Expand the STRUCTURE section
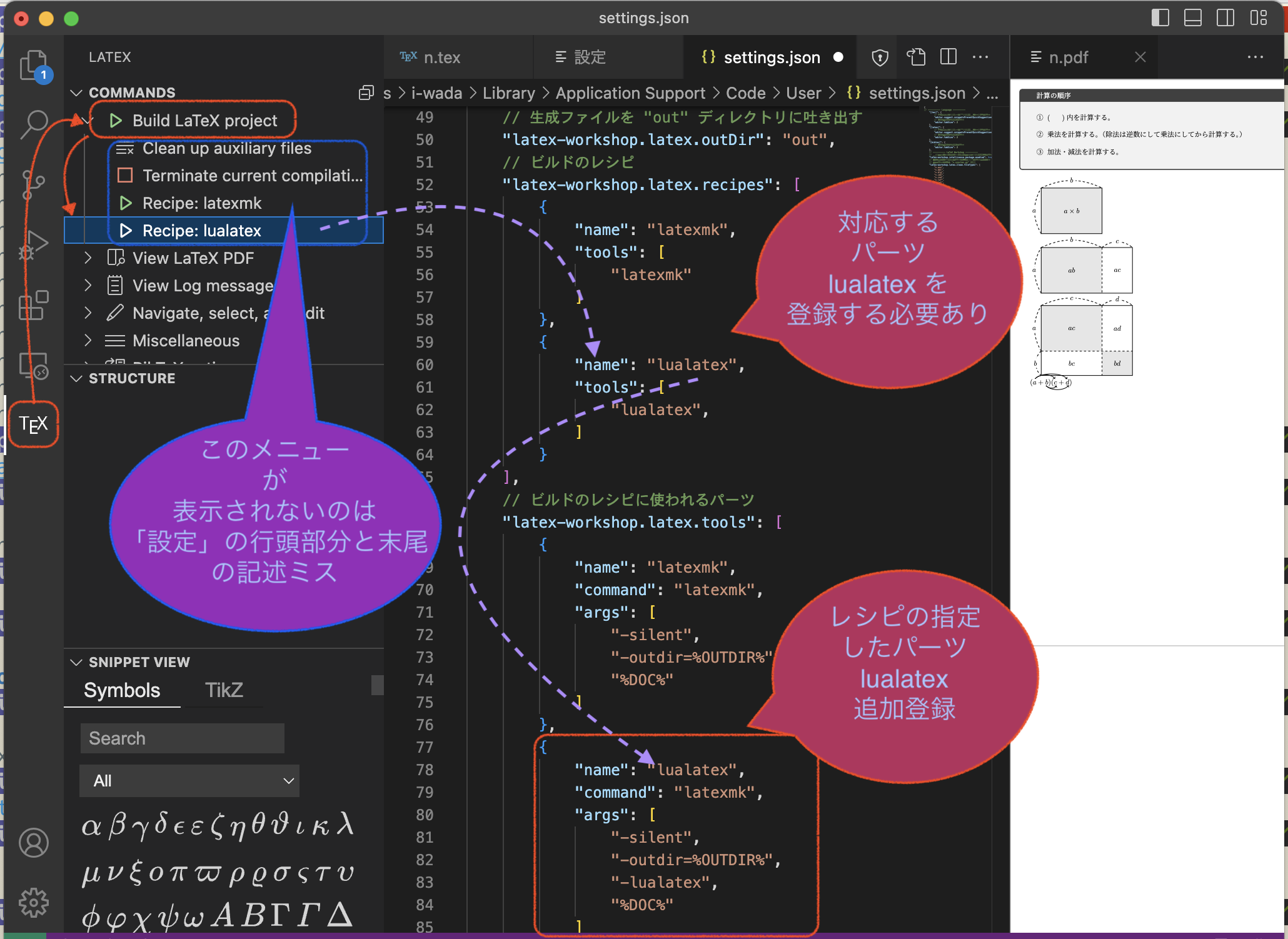 (80, 378)
